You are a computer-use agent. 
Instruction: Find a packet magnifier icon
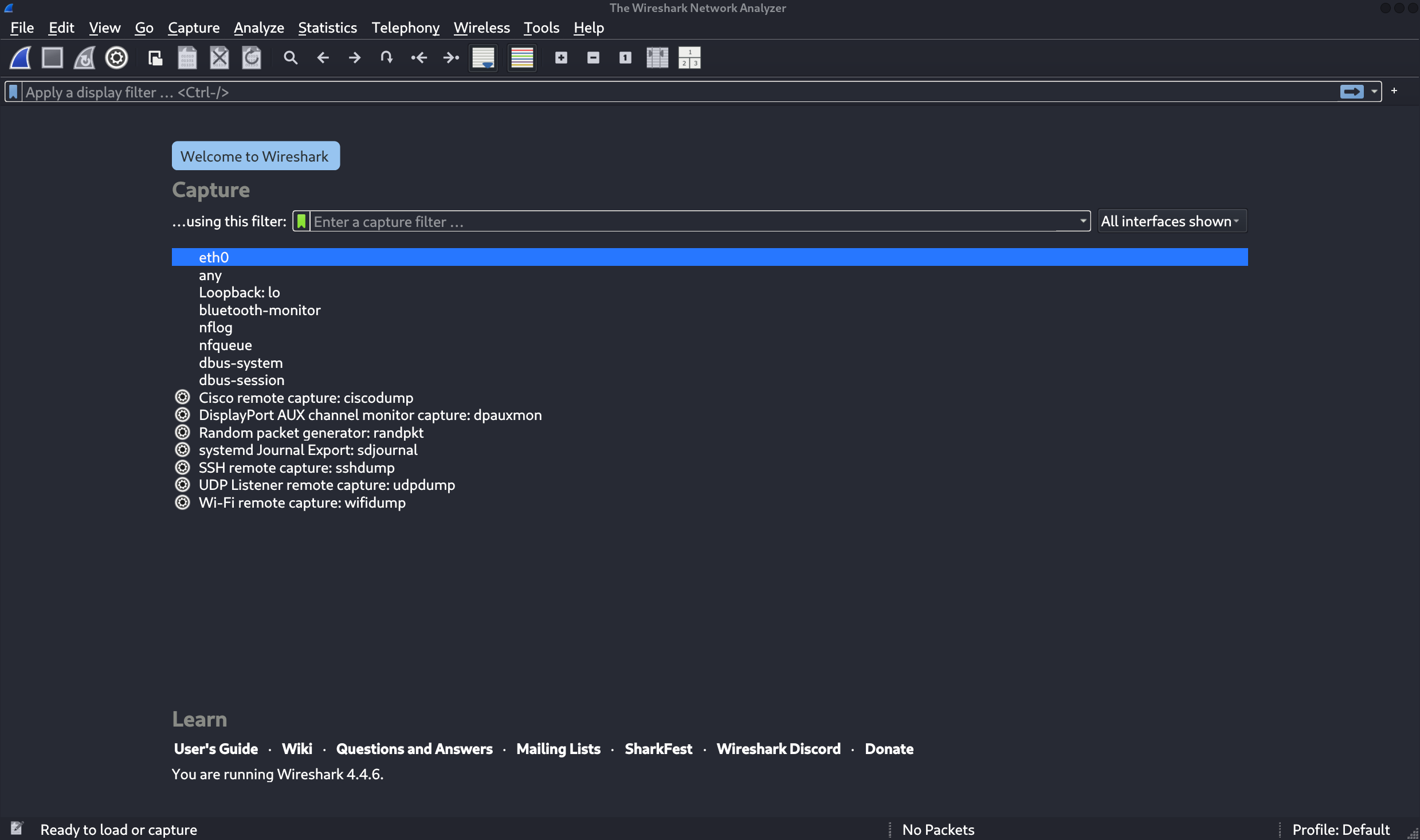click(291, 58)
